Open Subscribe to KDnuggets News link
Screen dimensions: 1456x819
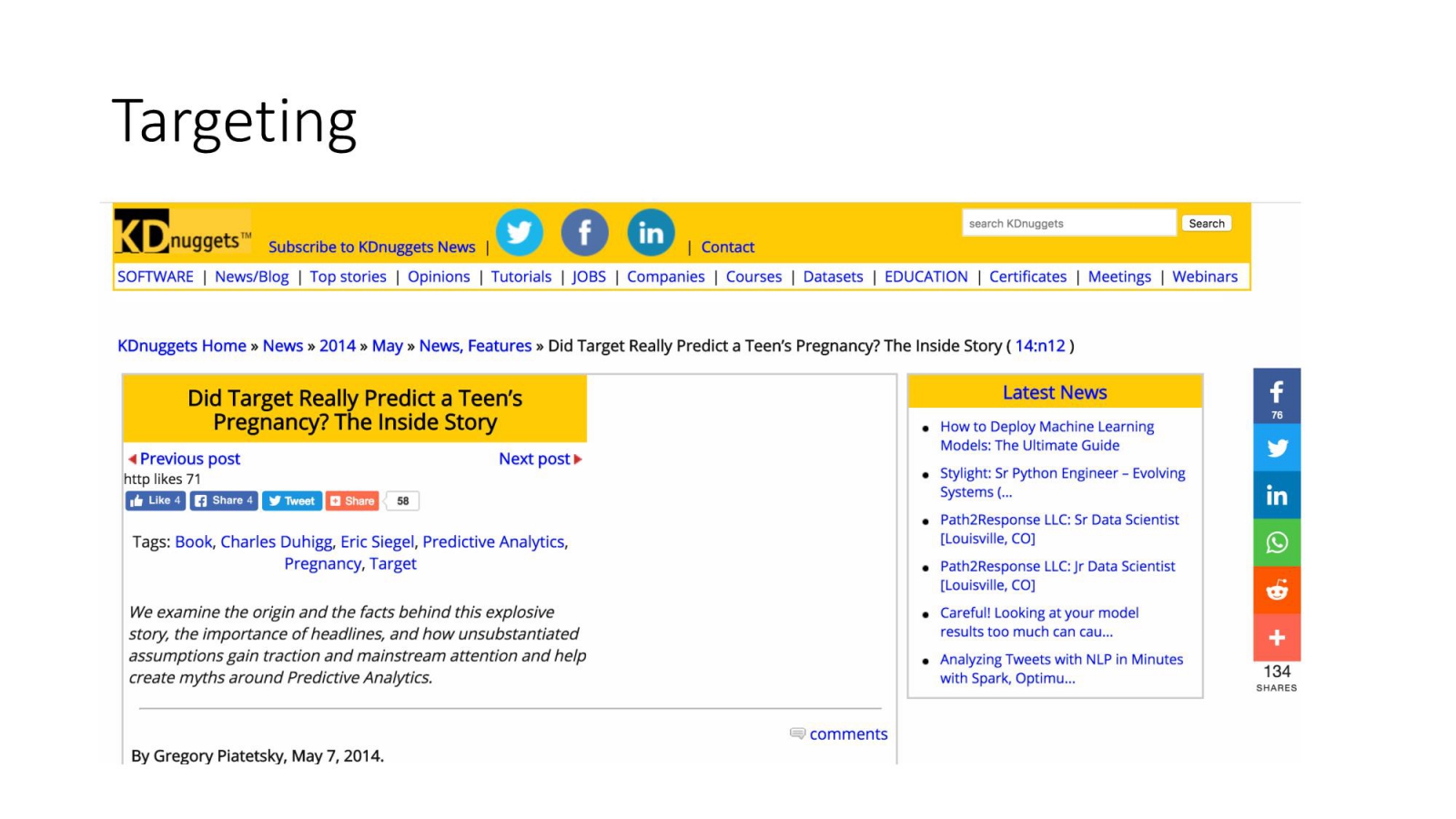click(372, 247)
